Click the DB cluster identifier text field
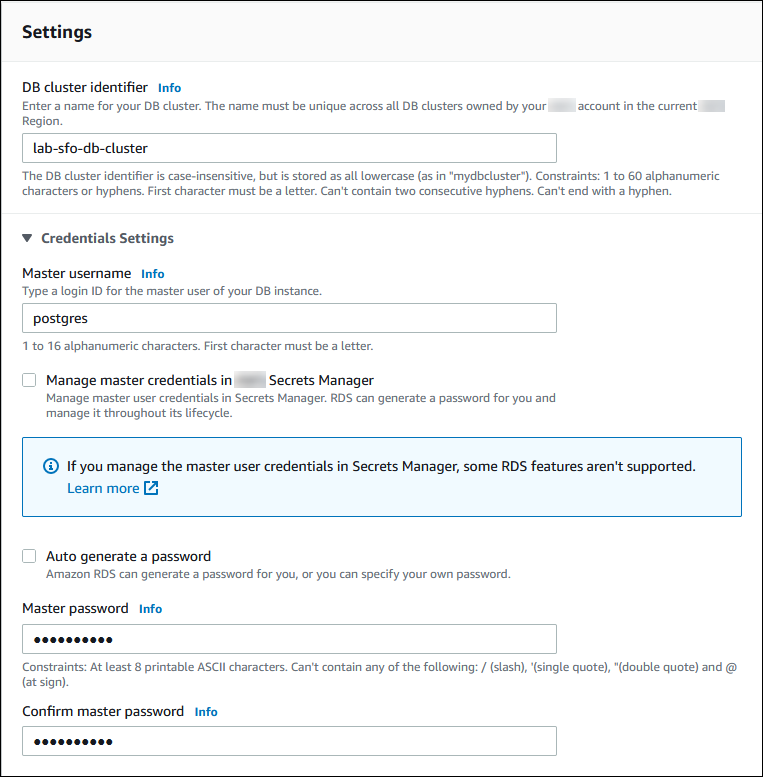Viewport: 763px width, 777px height. point(289,148)
